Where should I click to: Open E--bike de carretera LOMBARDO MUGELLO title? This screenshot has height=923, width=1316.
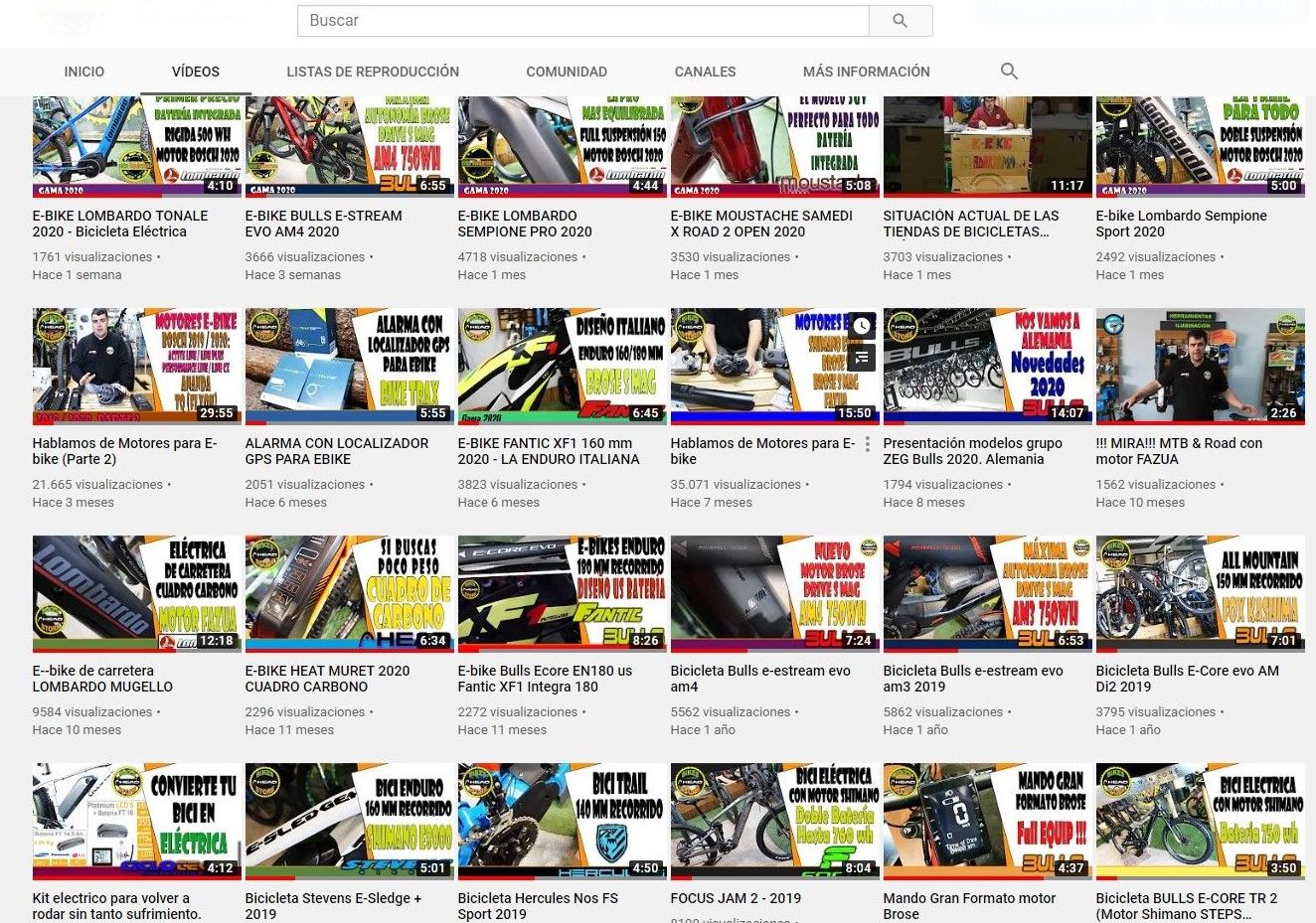(x=102, y=679)
